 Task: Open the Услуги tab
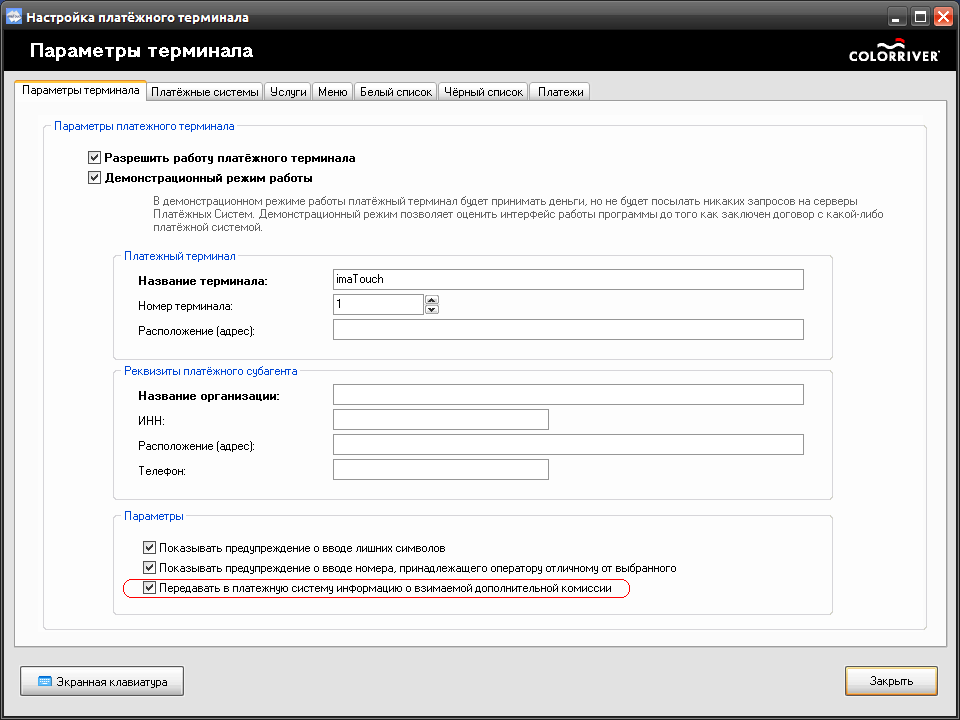click(x=288, y=92)
